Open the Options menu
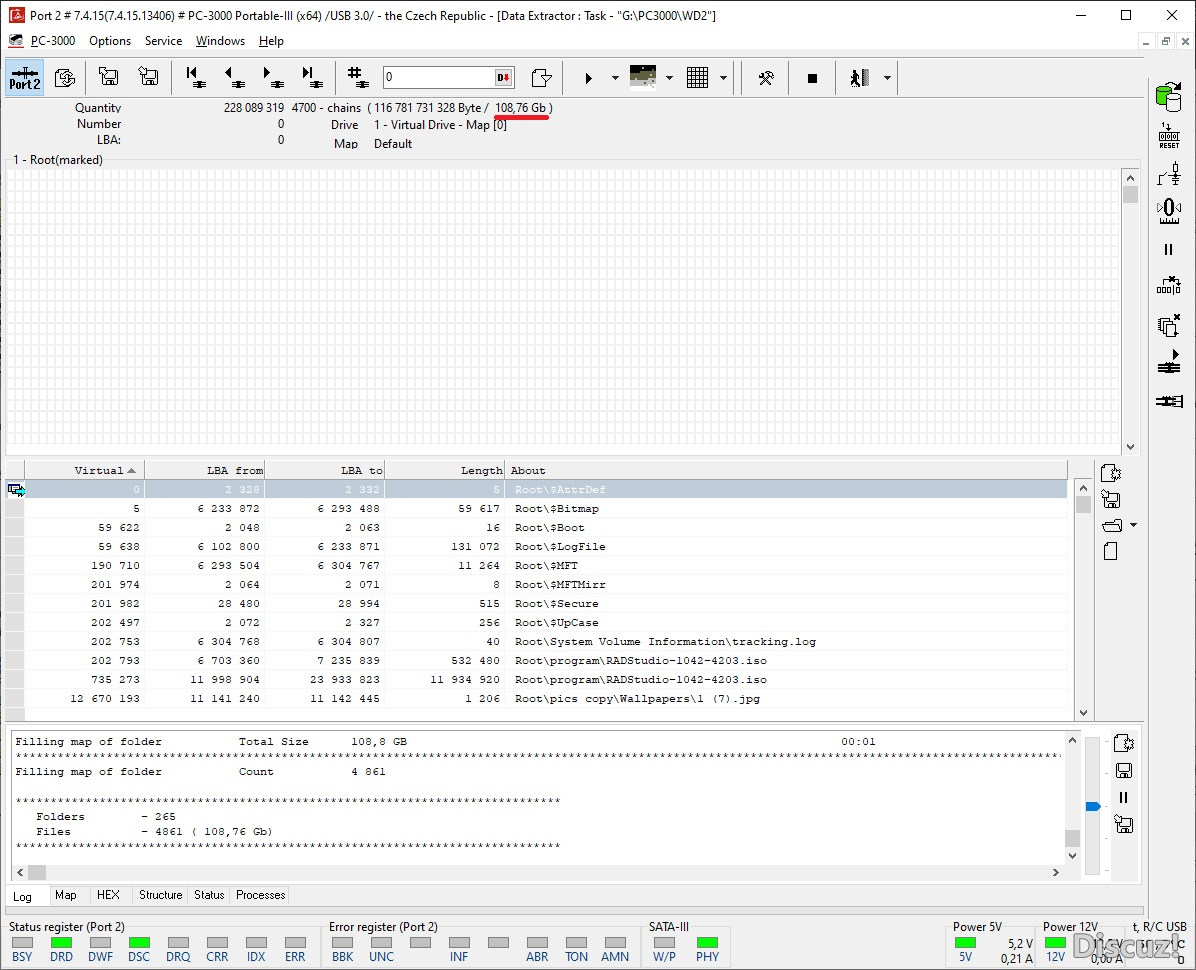 coord(110,41)
